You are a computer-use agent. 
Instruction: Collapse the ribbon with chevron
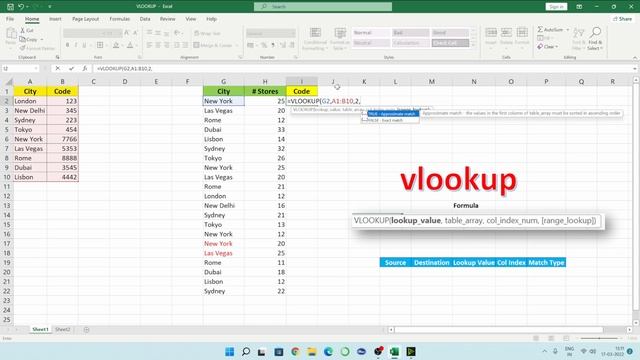click(x=635, y=58)
